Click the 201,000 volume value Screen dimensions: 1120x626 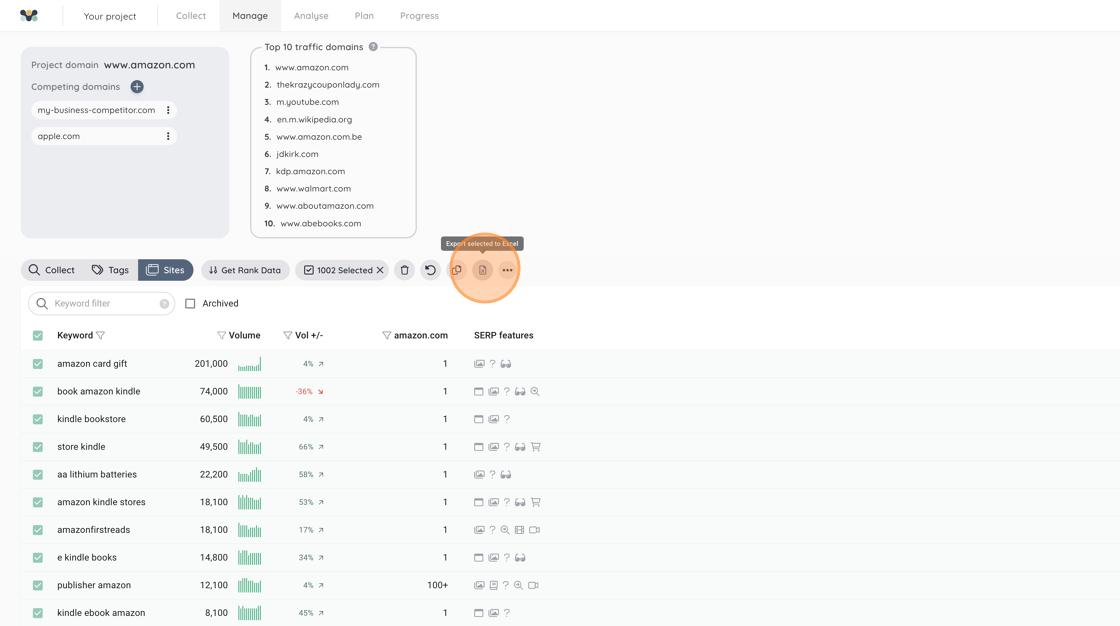[x=211, y=364]
